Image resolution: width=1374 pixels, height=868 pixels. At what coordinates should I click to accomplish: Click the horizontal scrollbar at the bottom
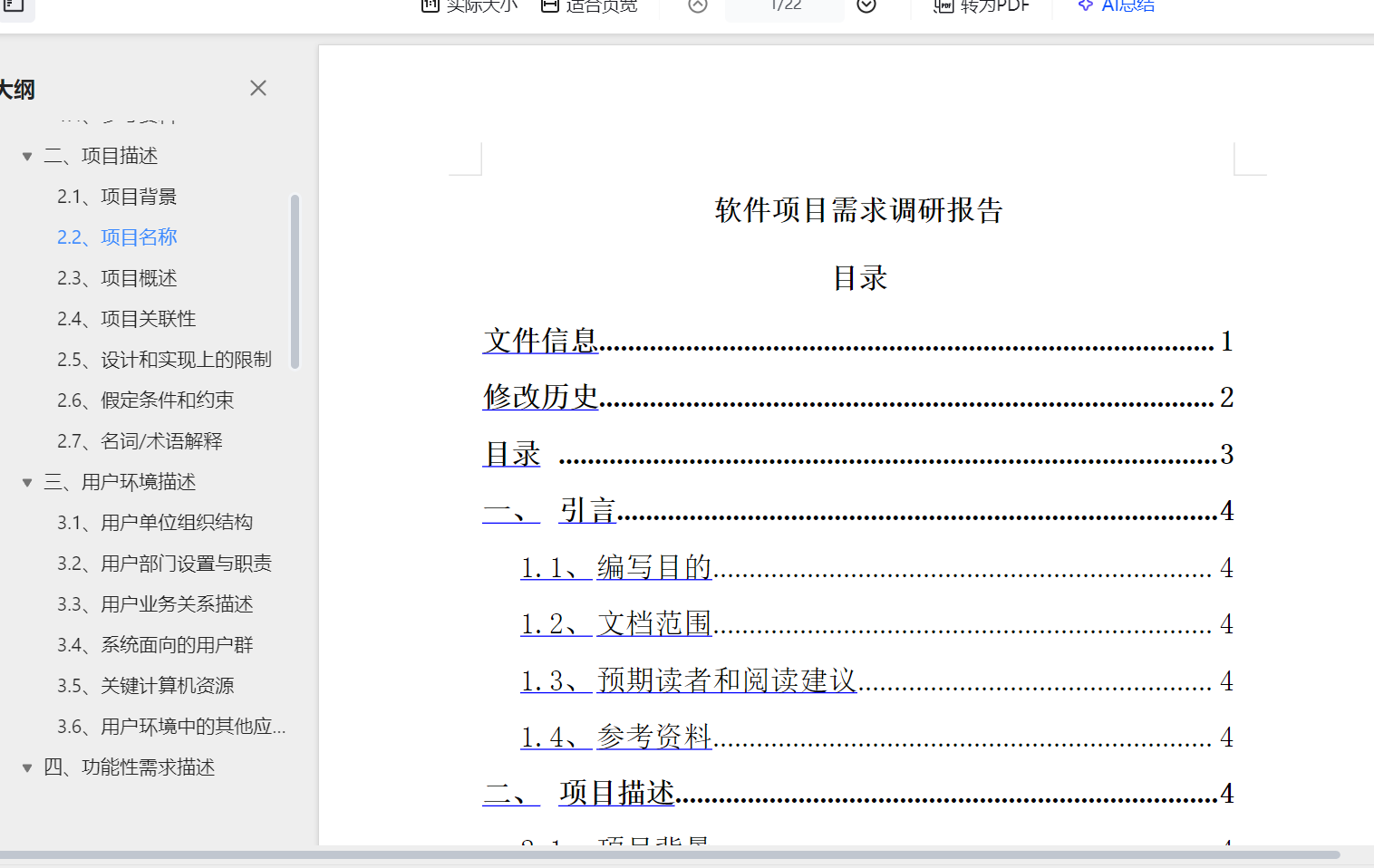[670, 854]
